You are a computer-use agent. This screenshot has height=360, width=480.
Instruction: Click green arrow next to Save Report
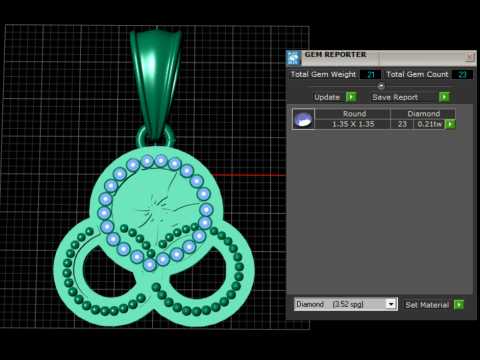click(x=444, y=97)
